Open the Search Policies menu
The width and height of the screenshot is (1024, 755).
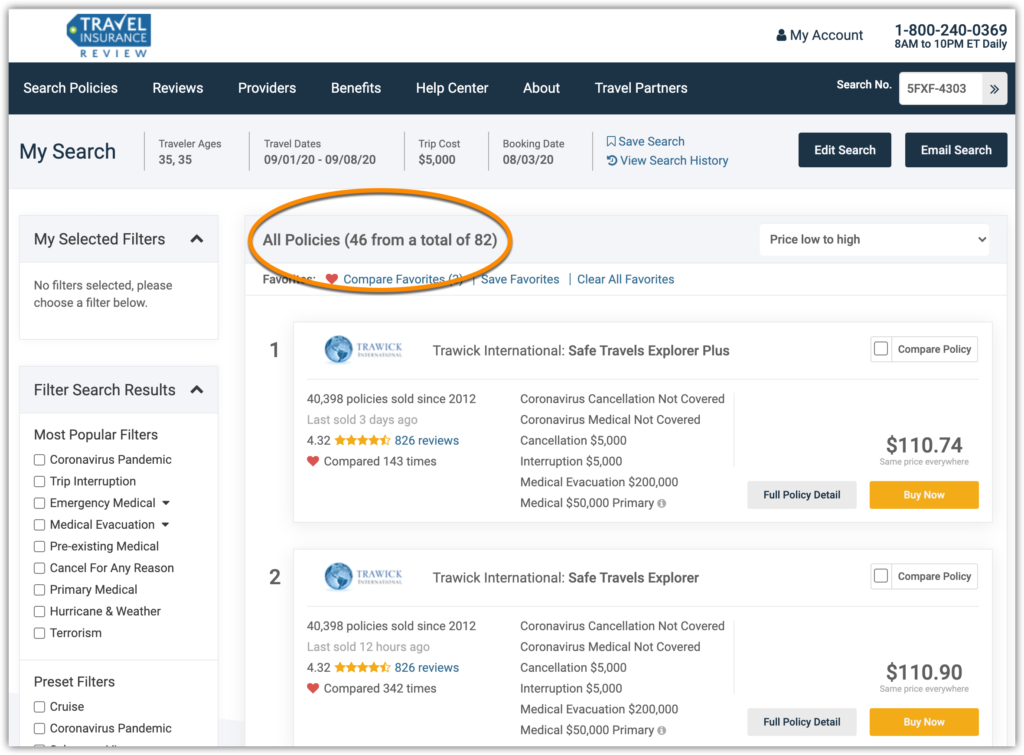tap(71, 88)
